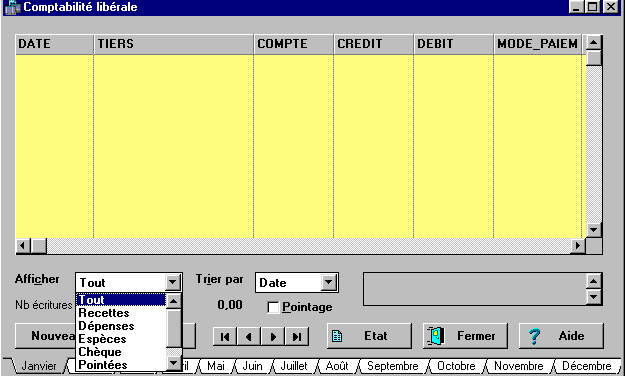This screenshot has width=625, height=376.
Task: Open Aide help button
Action: (x=561, y=336)
